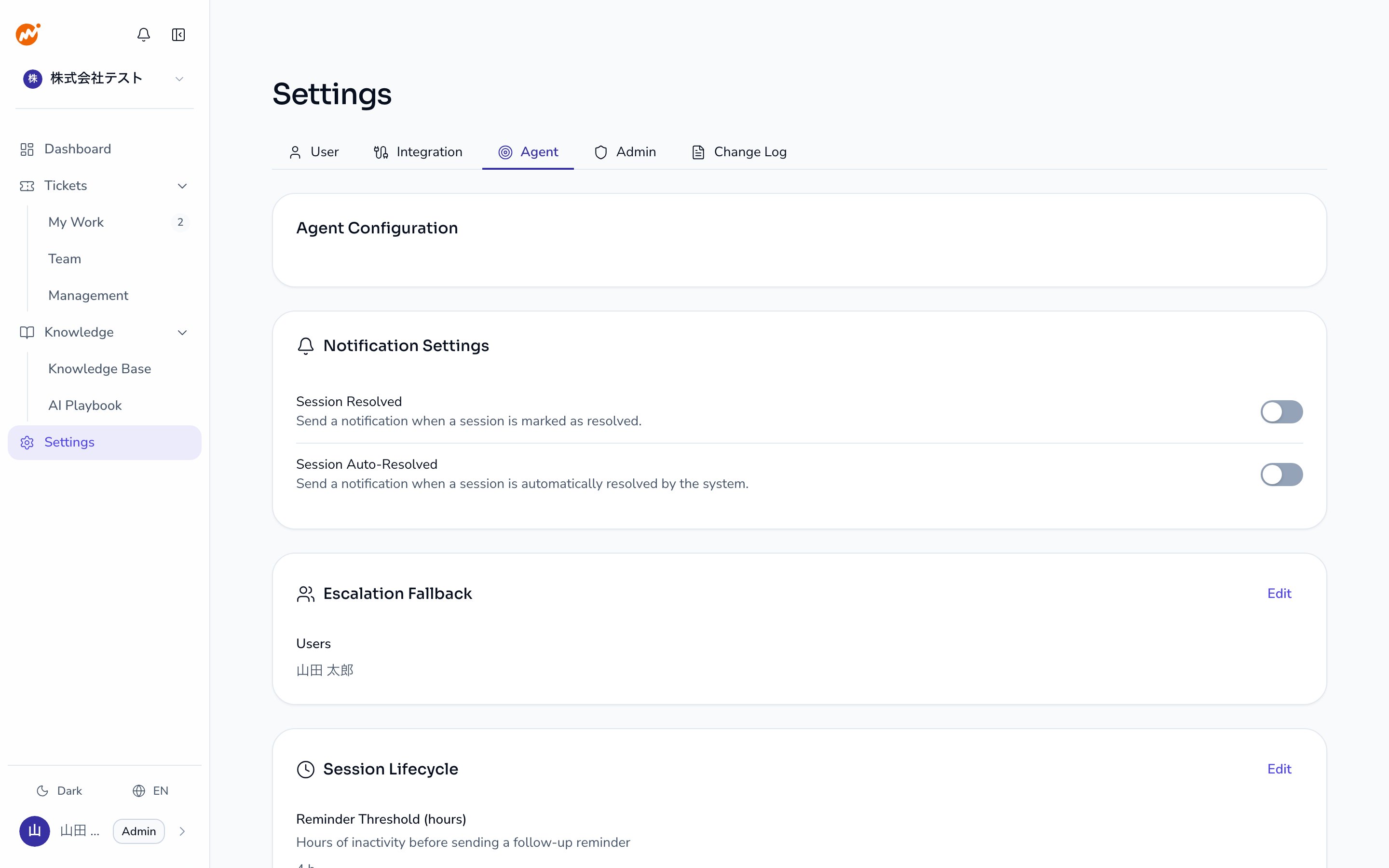Click the 山田 太郎 fallback user
The height and width of the screenshot is (868, 1389).
pos(325,670)
